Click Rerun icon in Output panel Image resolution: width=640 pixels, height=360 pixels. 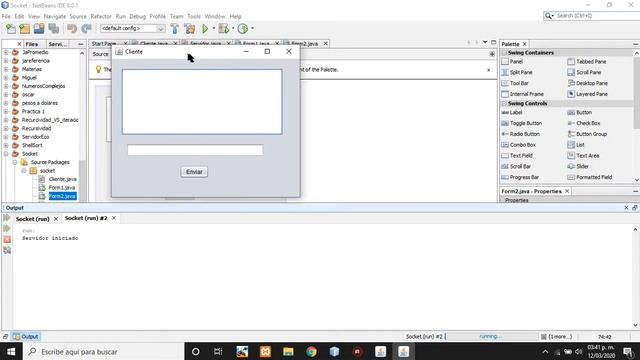point(7,218)
